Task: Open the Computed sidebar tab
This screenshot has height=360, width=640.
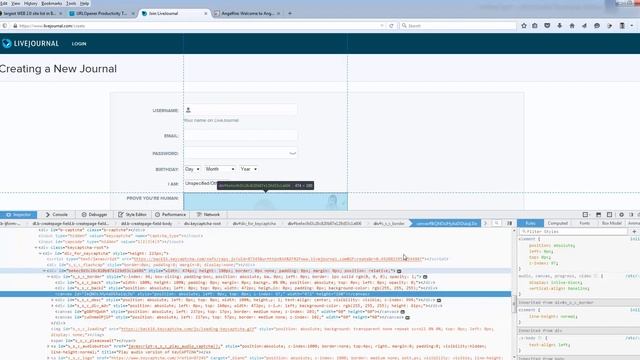Action: (x=558, y=223)
